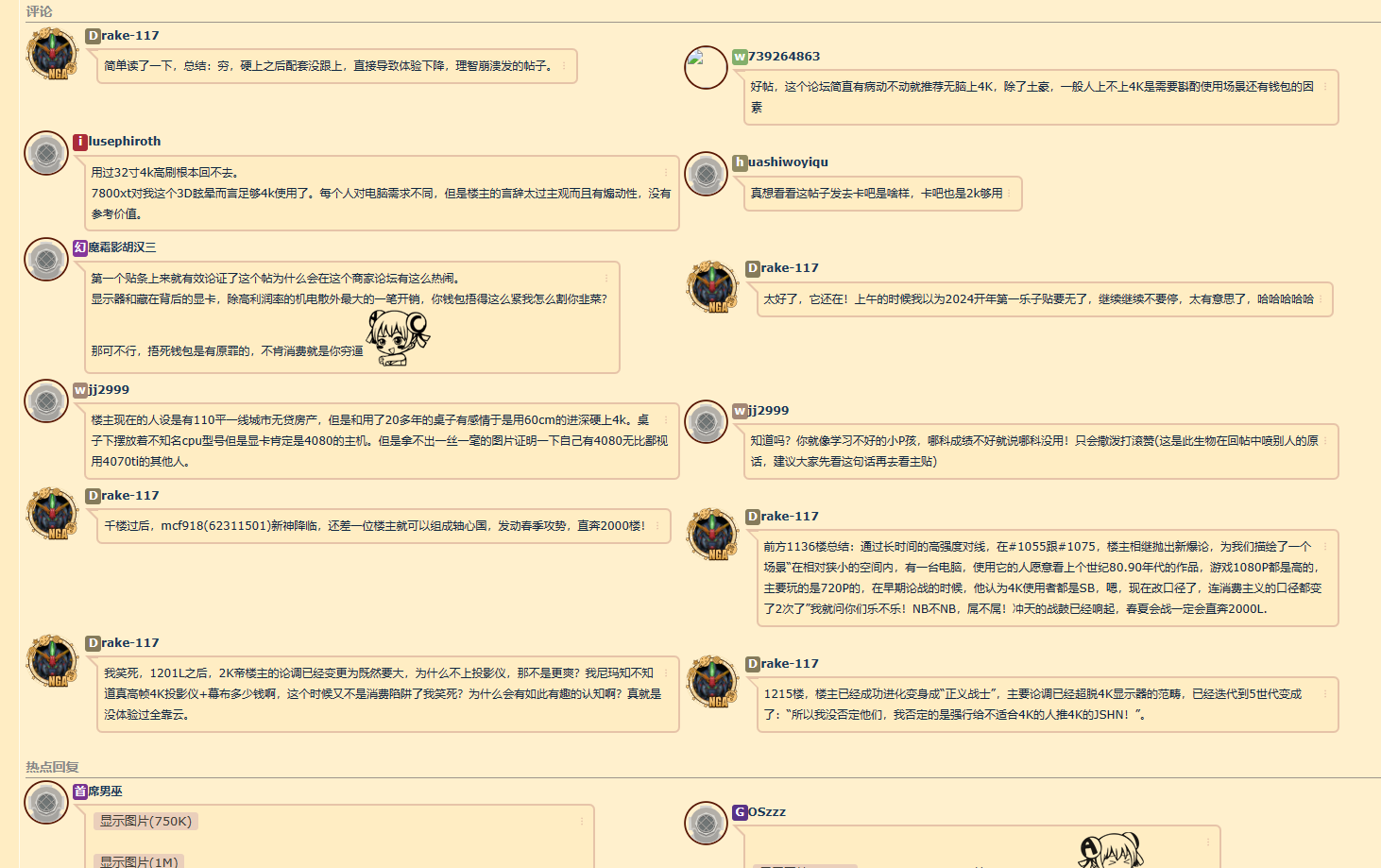The image size is (1381, 868).
Task: Click the 幻 badge before 魔霜影胡汉三
Action: pyautogui.click(x=79, y=246)
